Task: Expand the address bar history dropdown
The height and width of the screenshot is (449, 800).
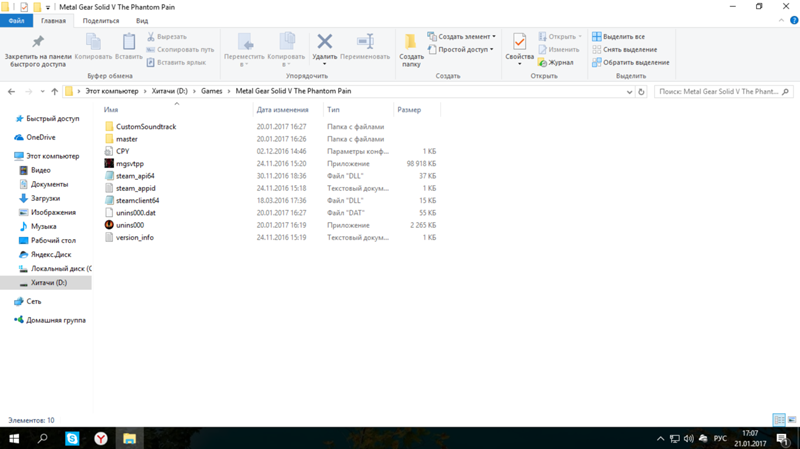Action: click(x=629, y=92)
